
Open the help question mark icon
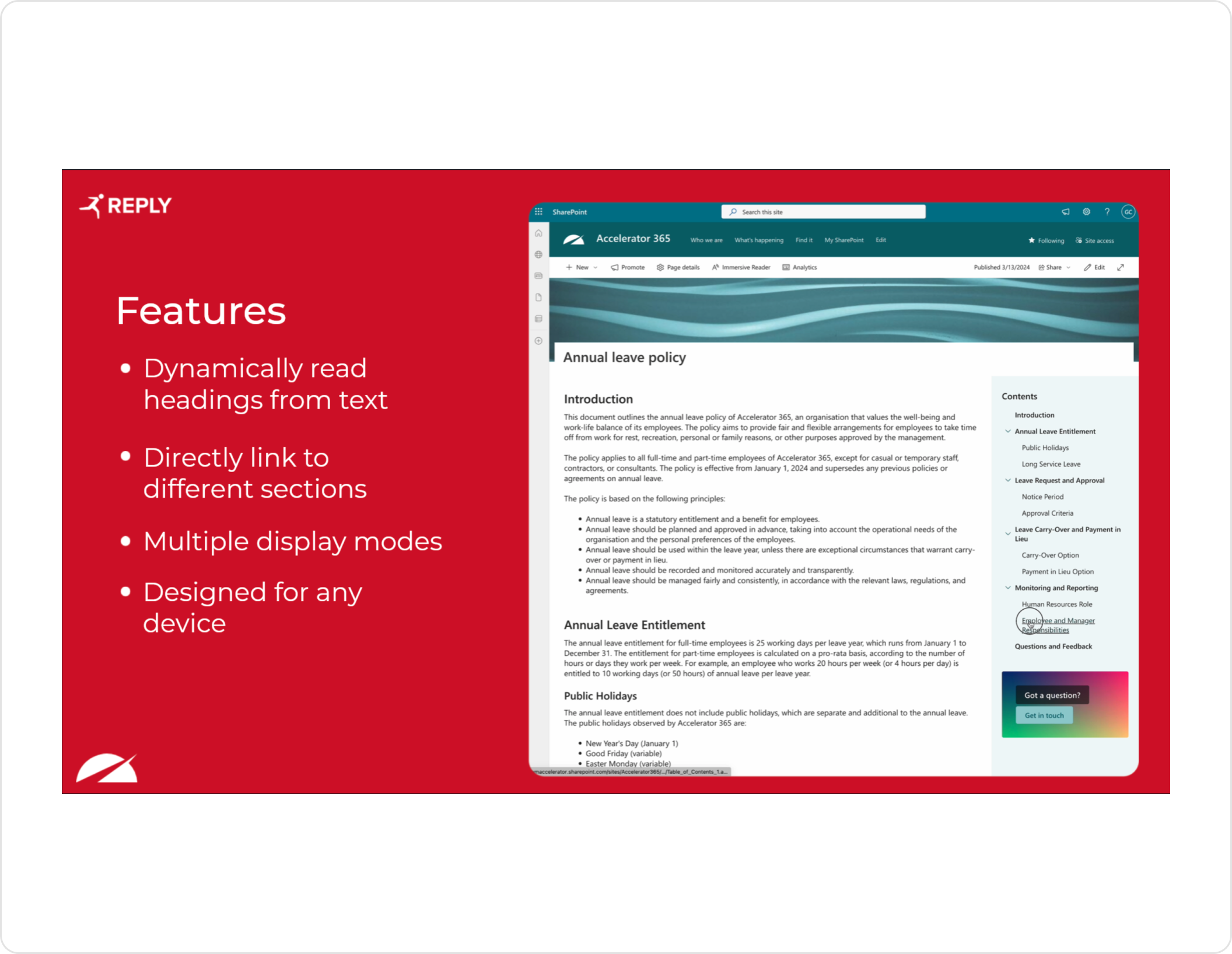point(1107,212)
